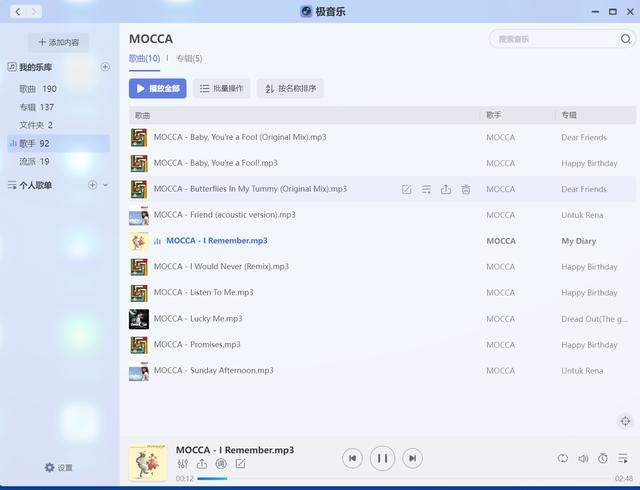This screenshot has width=640, height=490.
Task: Open the equalizer in player bar
Action: (x=183, y=463)
